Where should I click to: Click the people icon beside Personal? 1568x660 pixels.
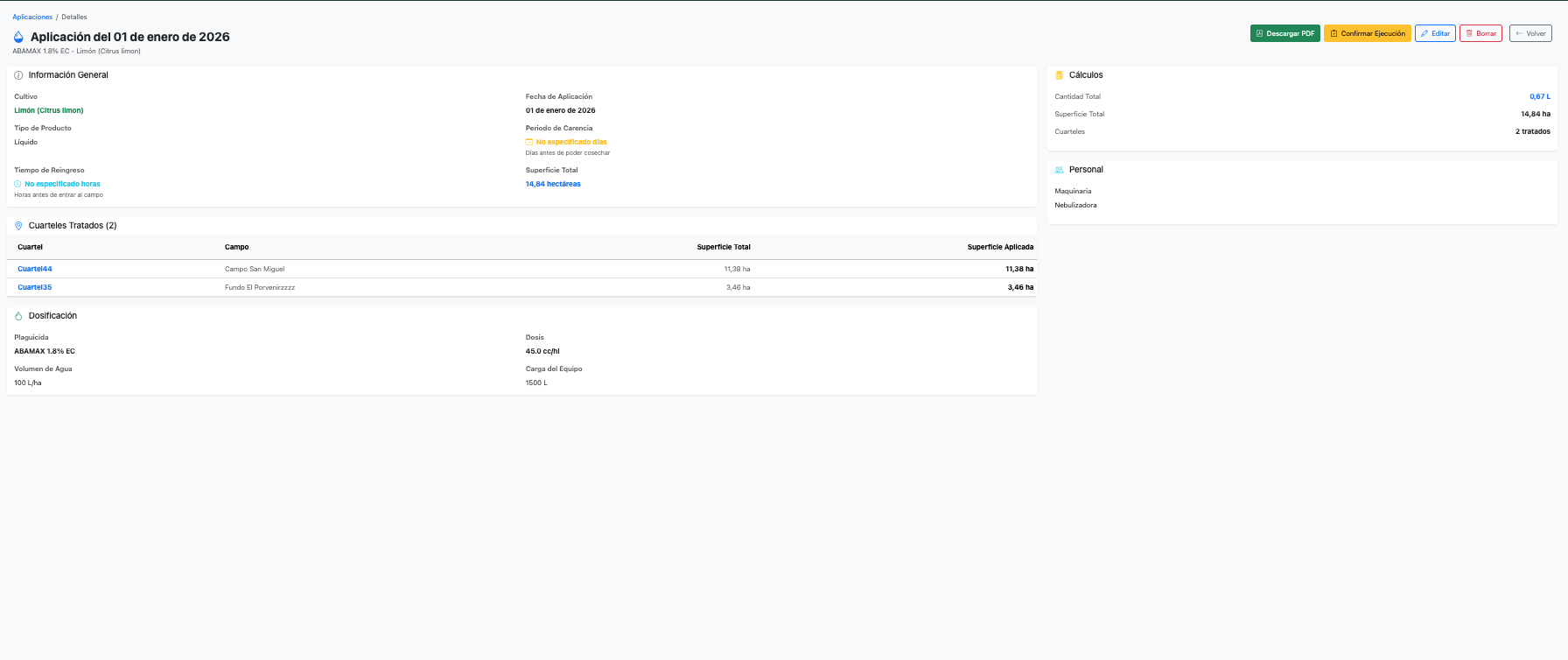coord(1059,170)
